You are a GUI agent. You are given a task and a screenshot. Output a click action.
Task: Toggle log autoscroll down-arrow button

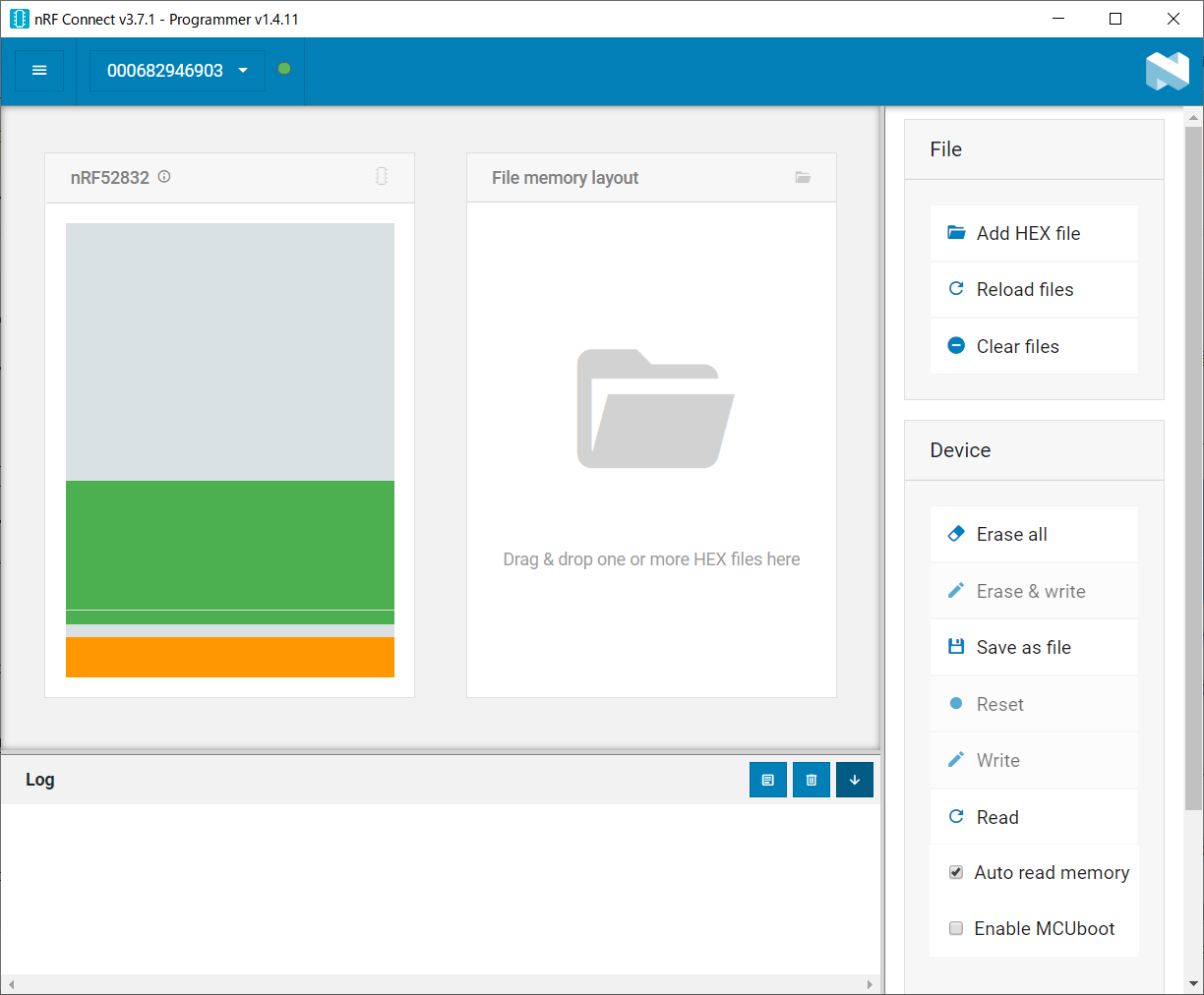(855, 780)
